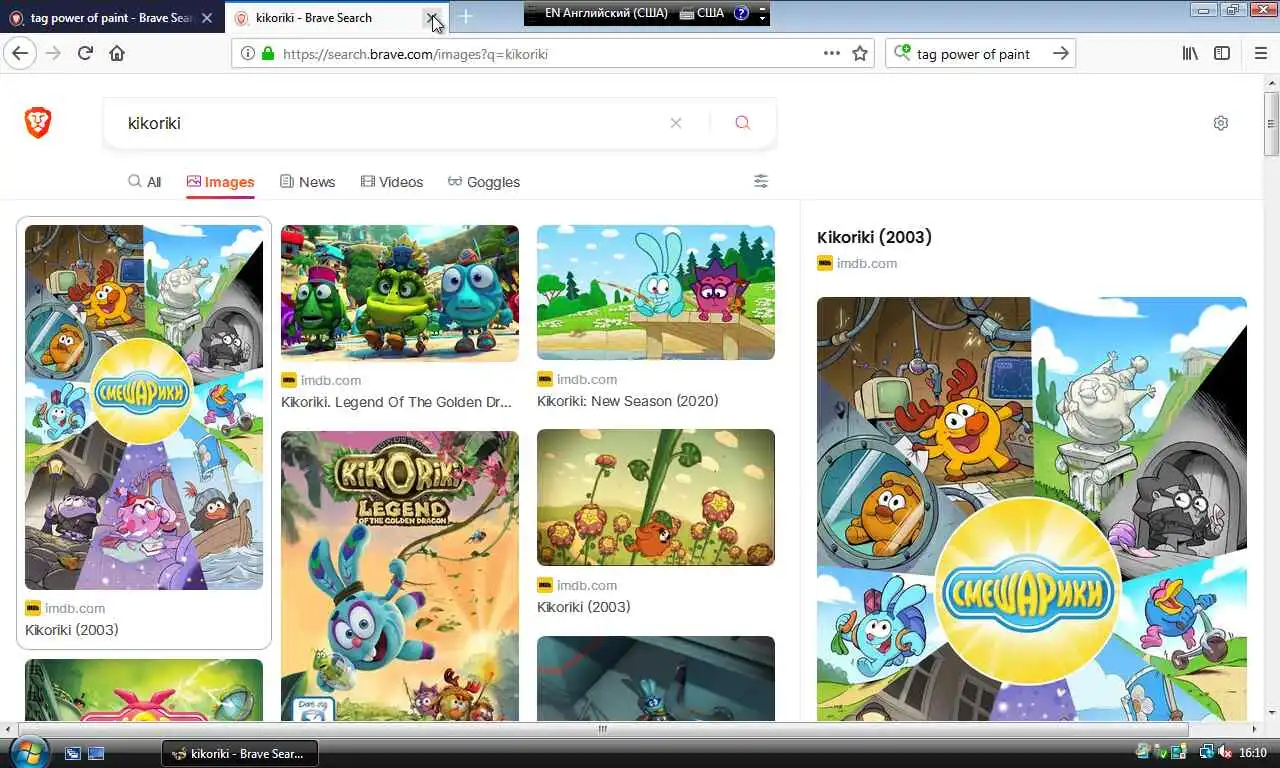This screenshot has width=1280, height=768.
Task: Open the Goggles tab
Action: pyautogui.click(x=484, y=182)
